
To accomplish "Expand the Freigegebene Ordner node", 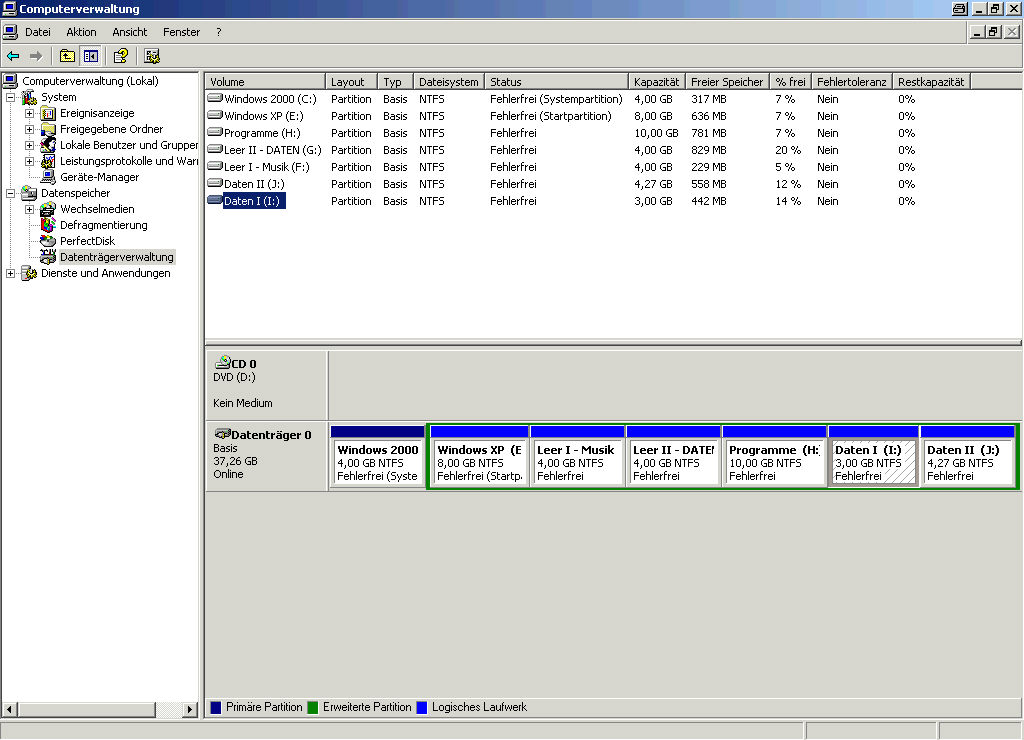I will [x=29, y=129].
